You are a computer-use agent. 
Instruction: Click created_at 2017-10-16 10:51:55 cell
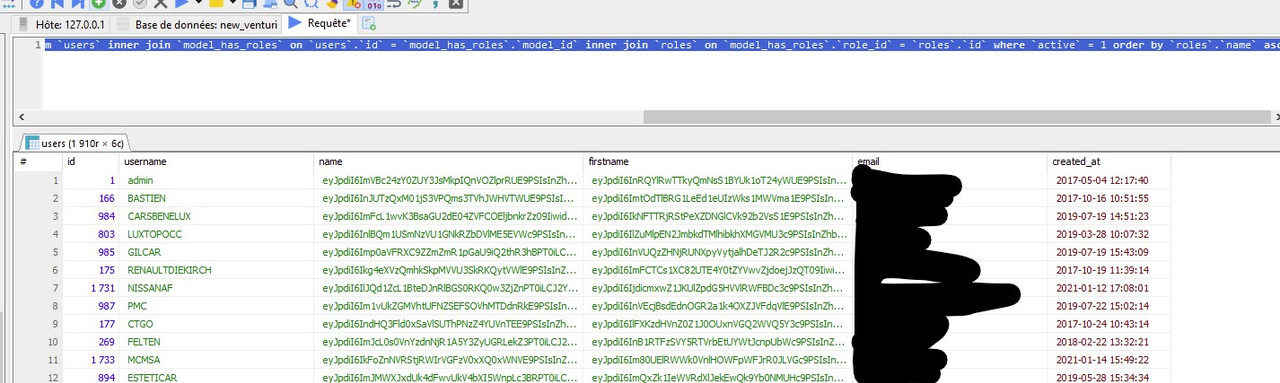tap(1109, 198)
